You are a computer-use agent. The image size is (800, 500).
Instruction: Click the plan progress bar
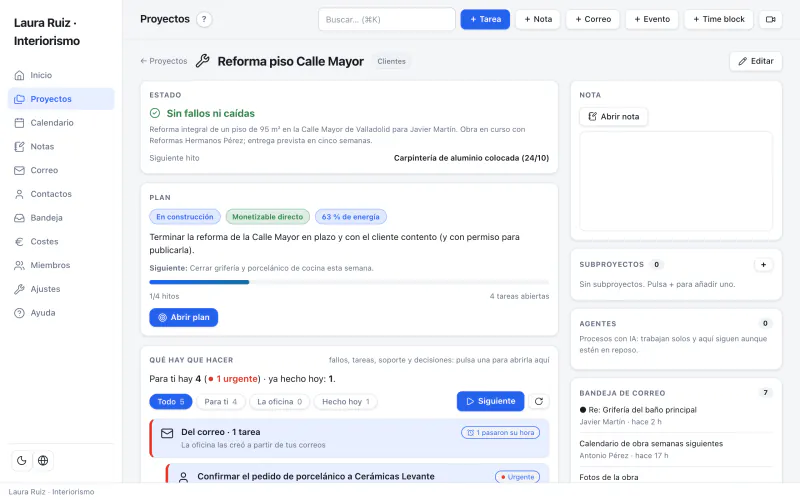[349, 282]
